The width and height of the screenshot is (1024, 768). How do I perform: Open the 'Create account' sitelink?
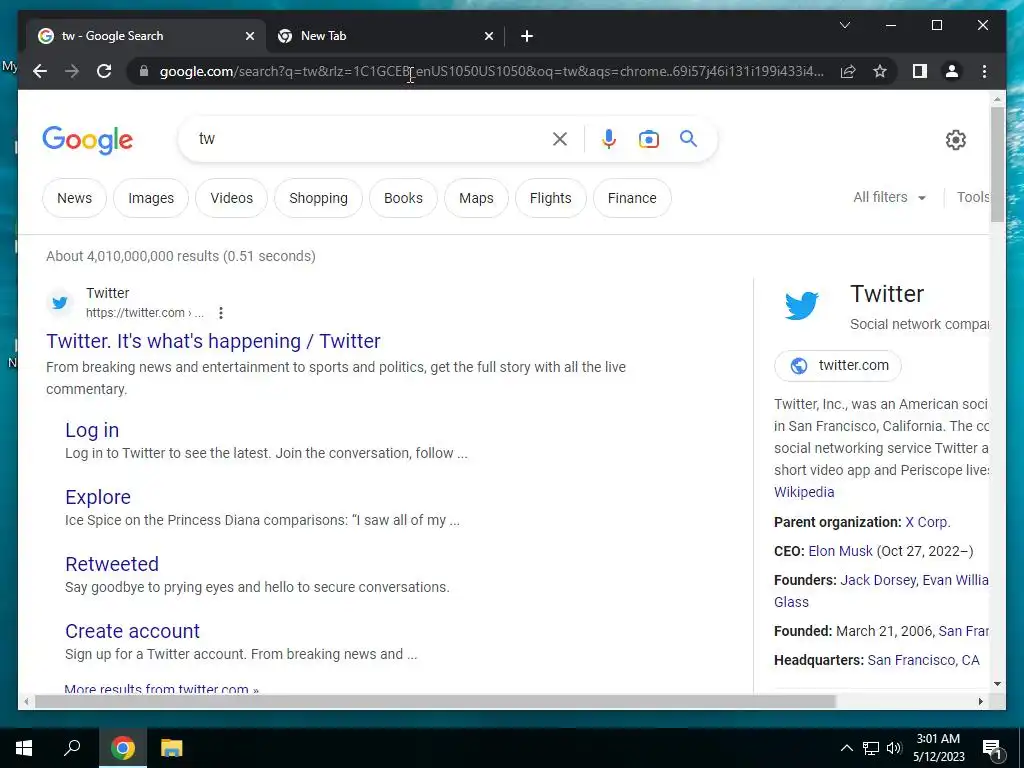133,631
